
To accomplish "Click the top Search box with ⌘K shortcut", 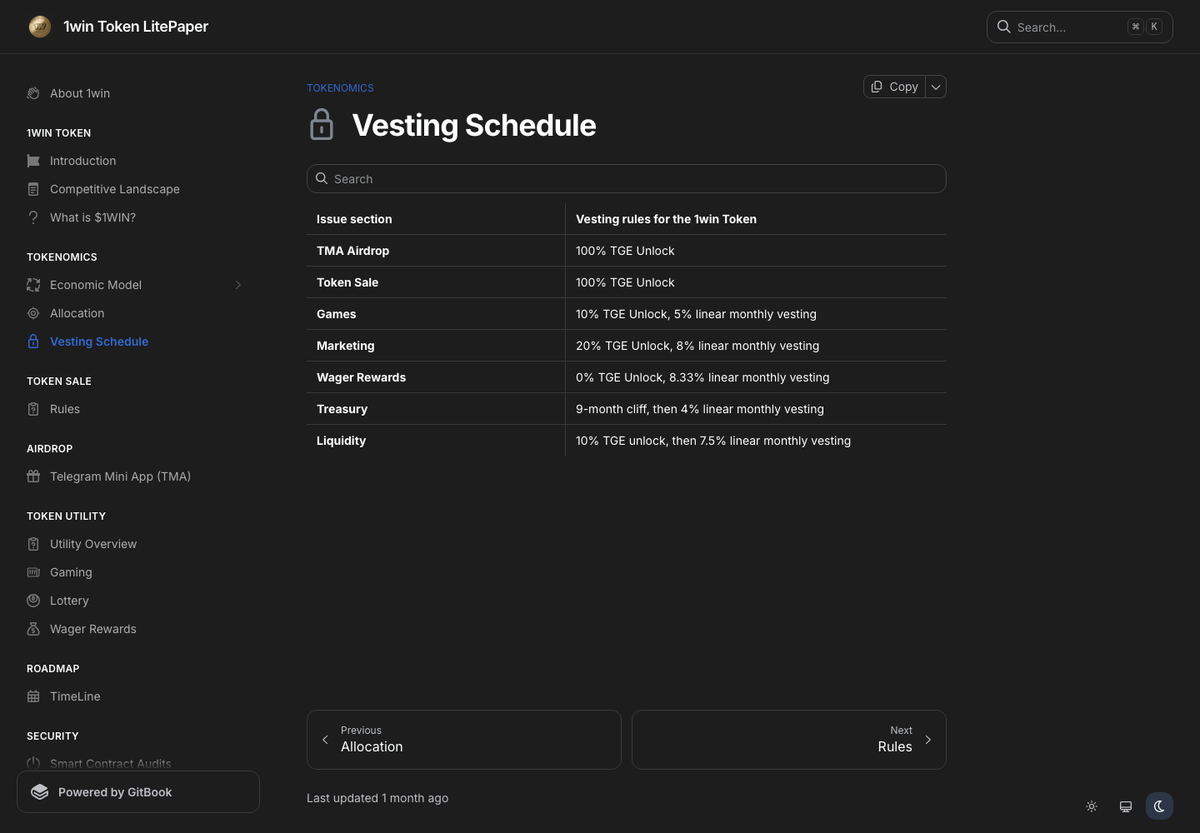I will [x=1080, y=27].
